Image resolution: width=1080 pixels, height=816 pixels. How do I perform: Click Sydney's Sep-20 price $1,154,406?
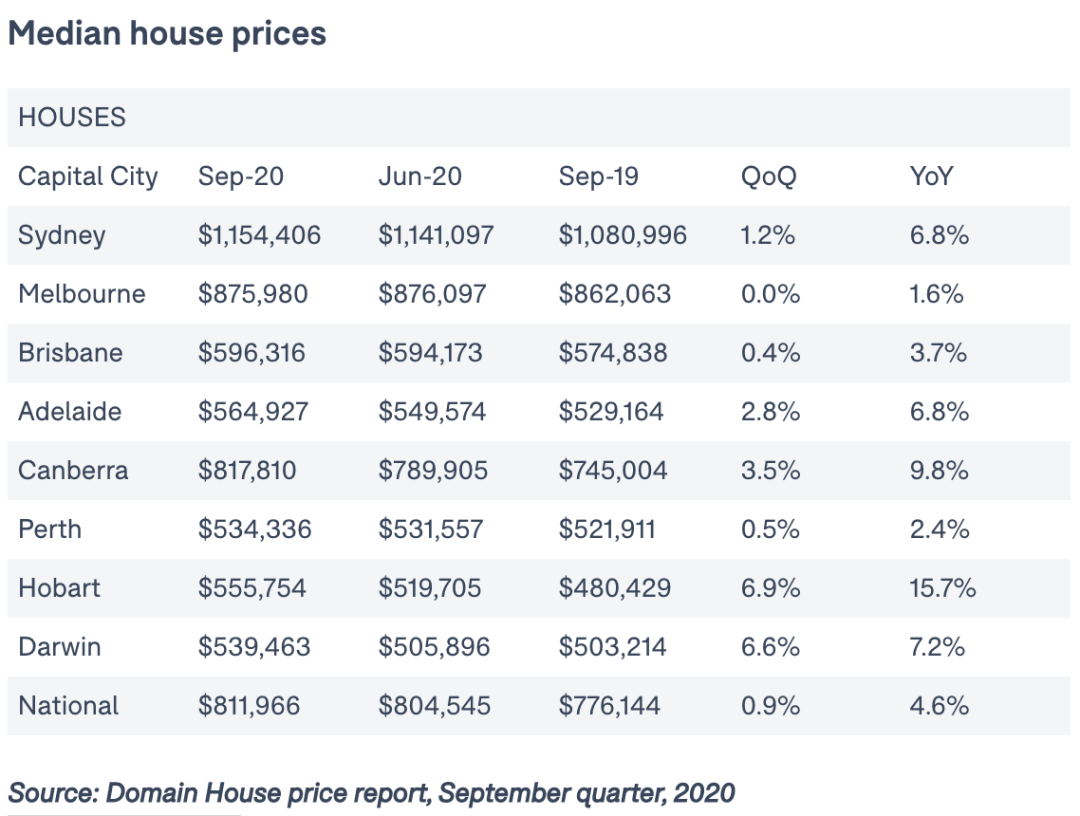pyautogui.click(x=260, y=236)
